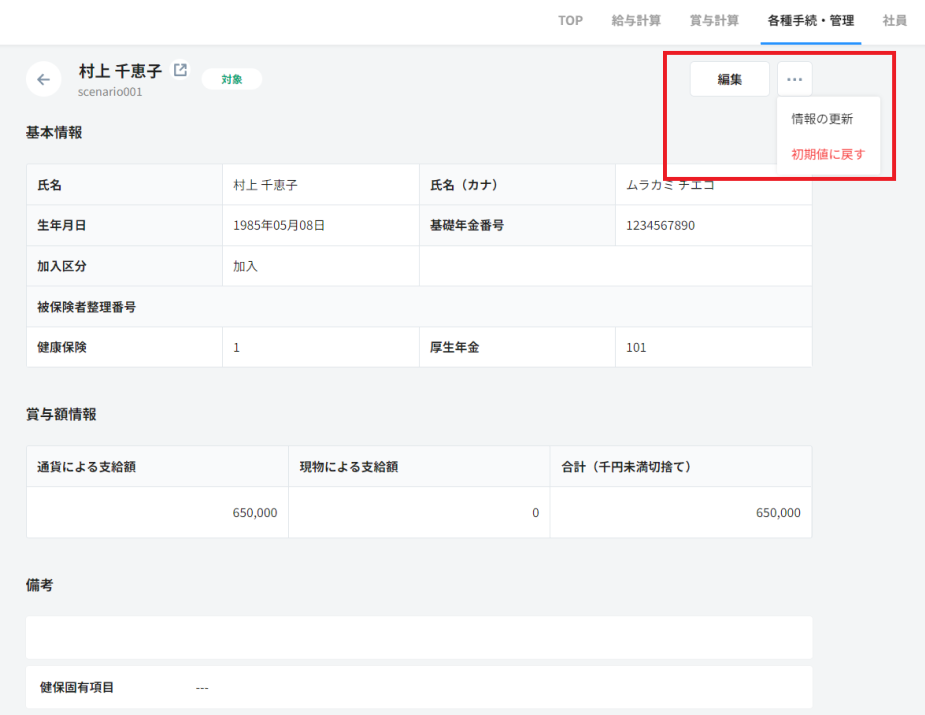Switch to the TOP tab
Viewport: 925px width, 715px height.
tap(570, 21)
